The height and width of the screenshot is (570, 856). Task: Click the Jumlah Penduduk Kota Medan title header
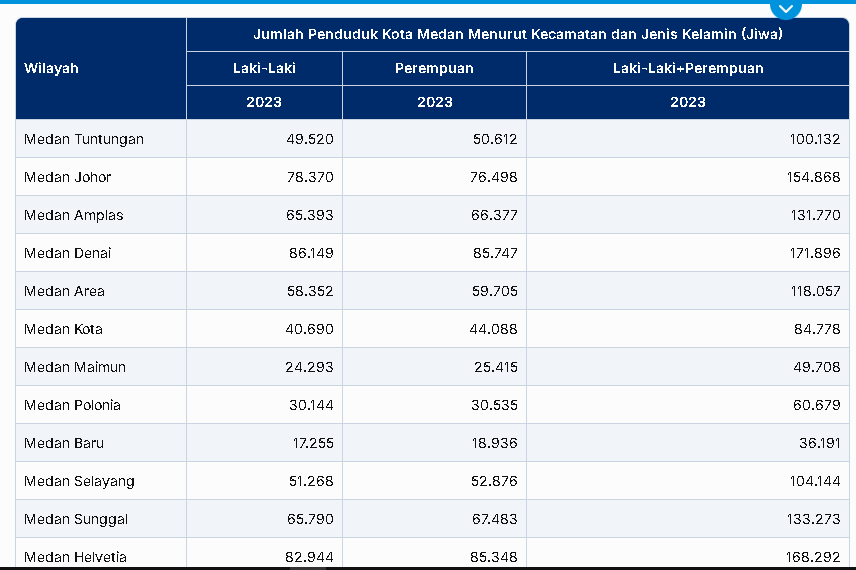[x=517, y=35]
